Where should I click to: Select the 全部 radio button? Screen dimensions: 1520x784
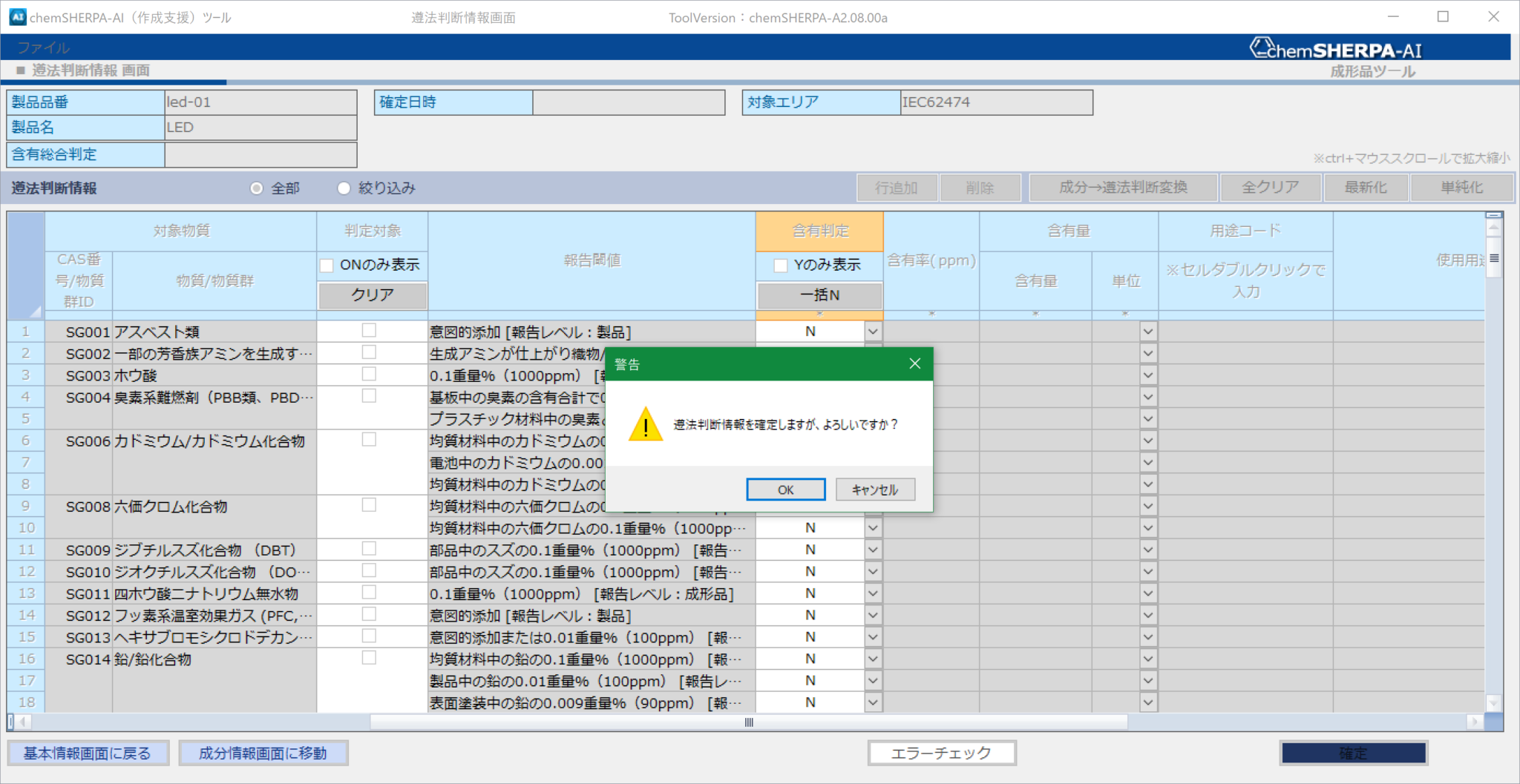257,188
